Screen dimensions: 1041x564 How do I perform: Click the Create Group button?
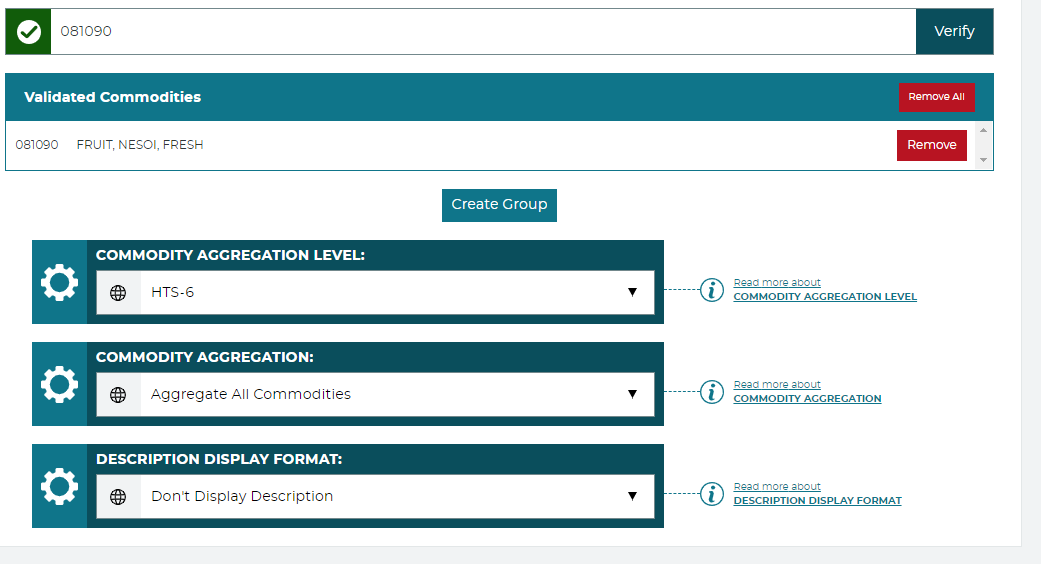click(x=499, y=204)
